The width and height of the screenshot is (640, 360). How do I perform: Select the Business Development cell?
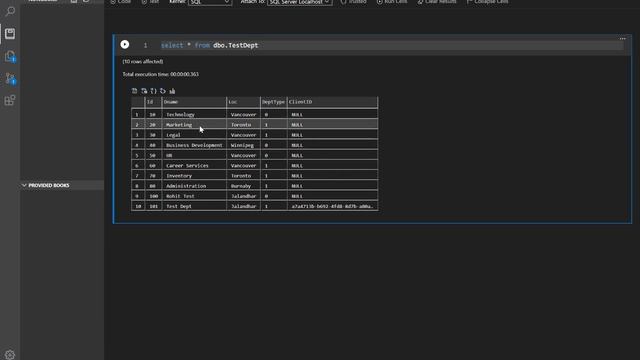pos(194,145)
